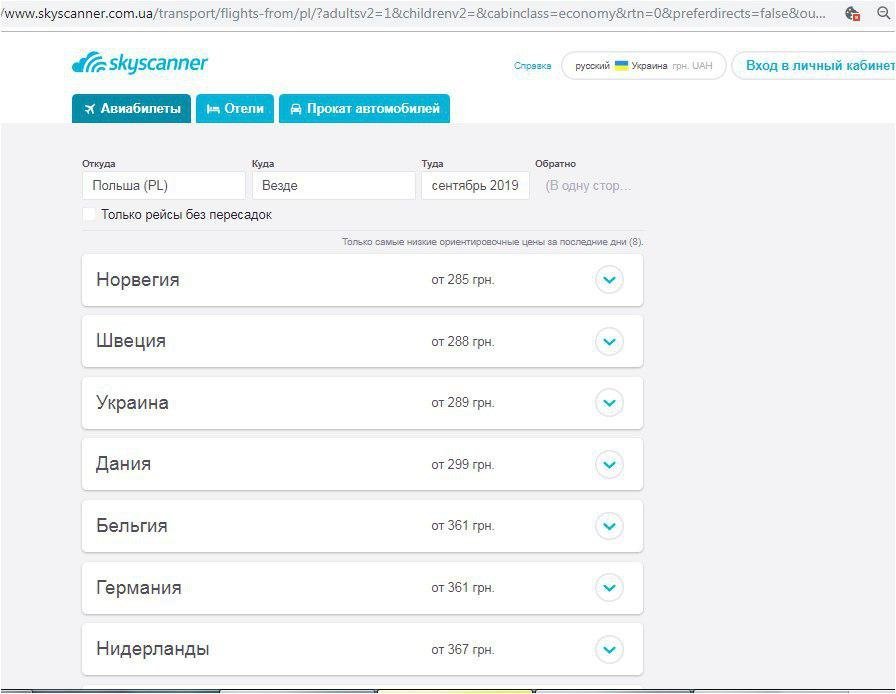Screen dimensions: 896x694
Task: Expand the Украина destination chevron
Action: [609, 403]
